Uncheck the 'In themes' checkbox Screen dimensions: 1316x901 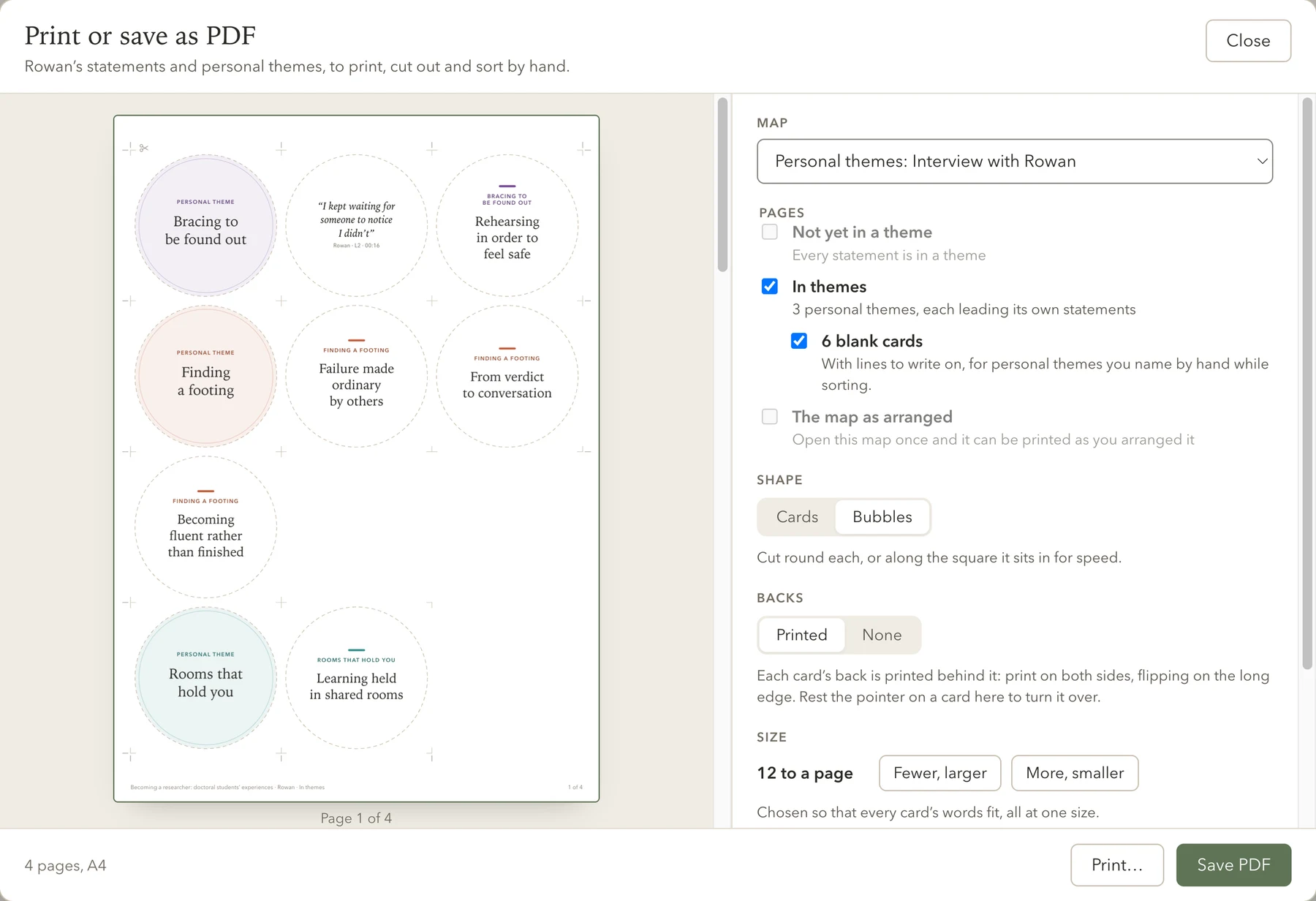(x=770, y=286)
